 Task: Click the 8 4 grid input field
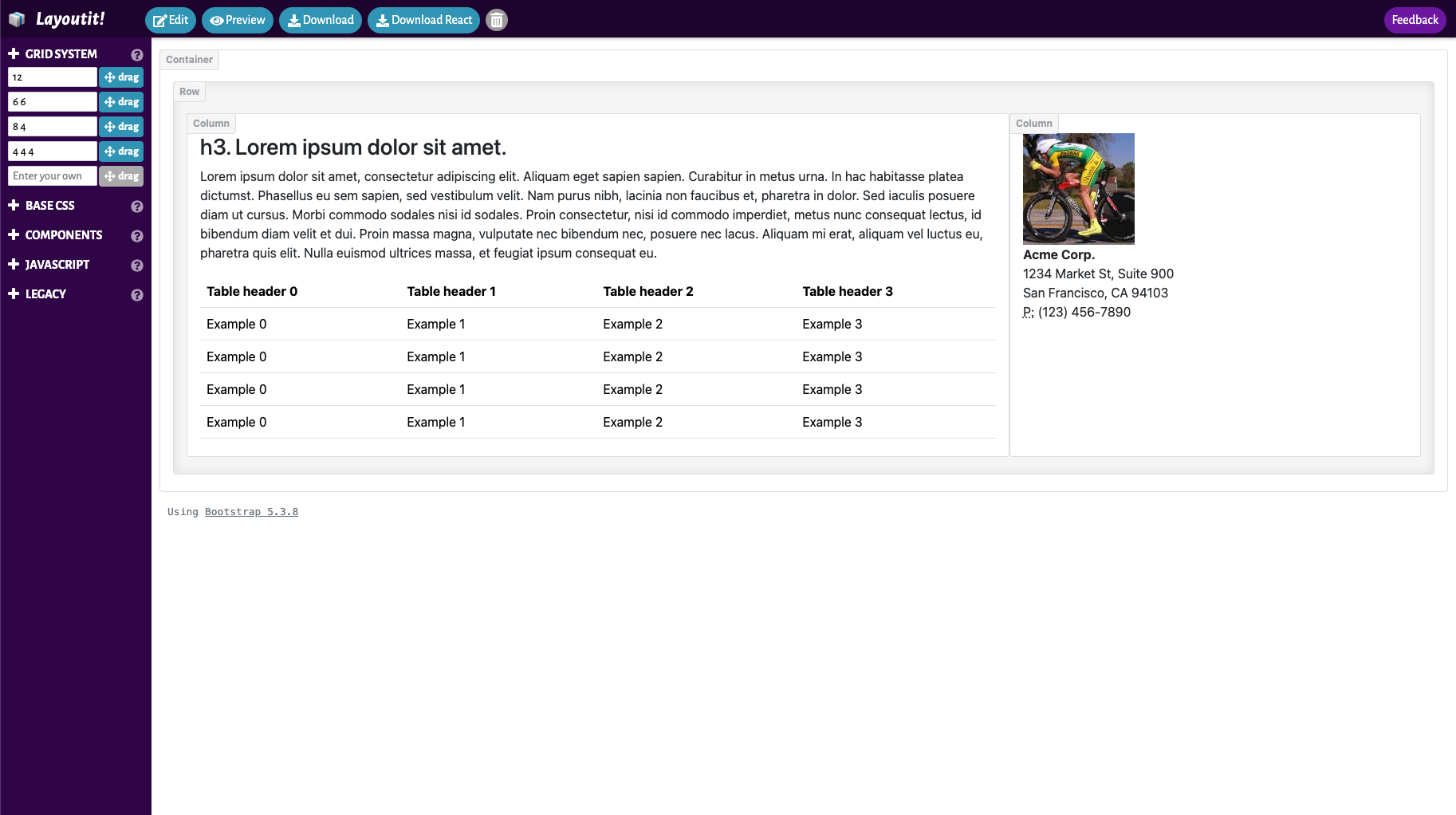point(53,127)
